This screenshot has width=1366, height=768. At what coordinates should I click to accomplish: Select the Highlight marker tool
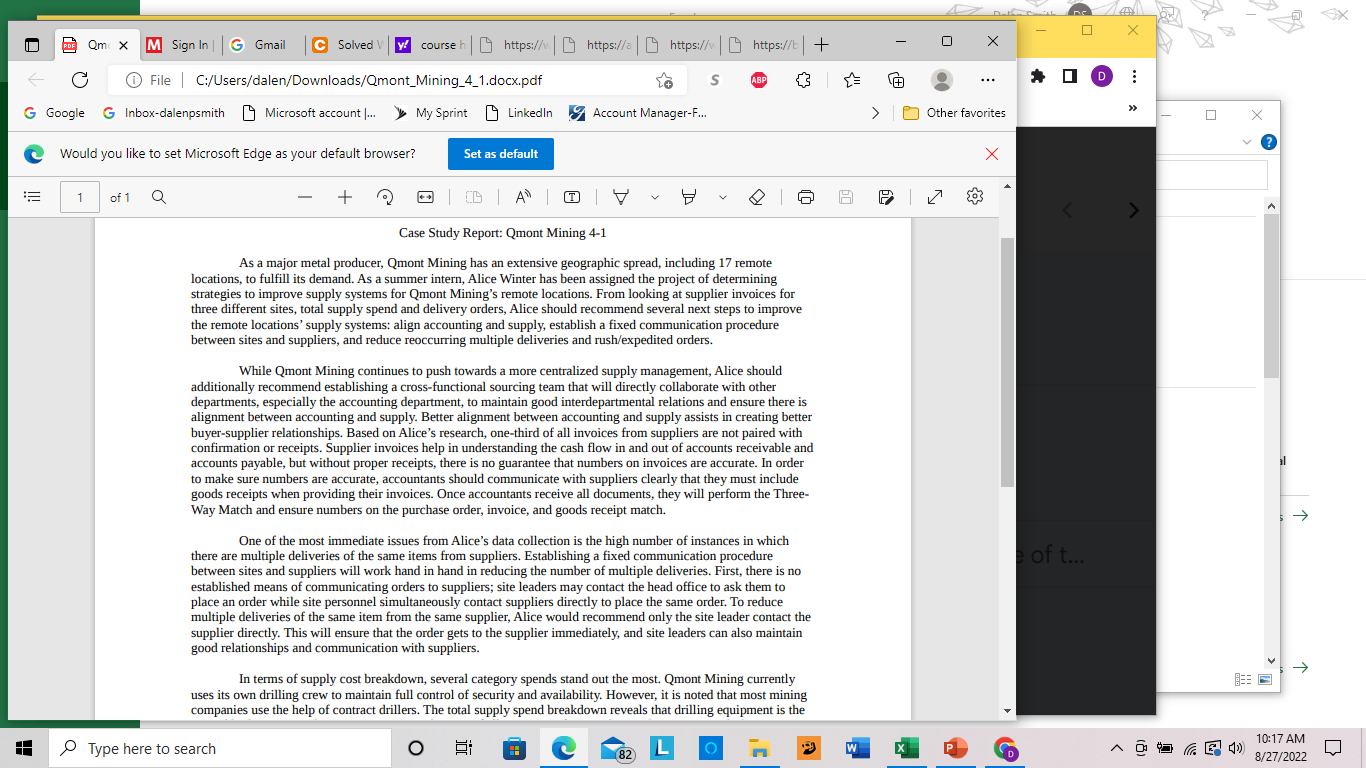click(689, 197)
